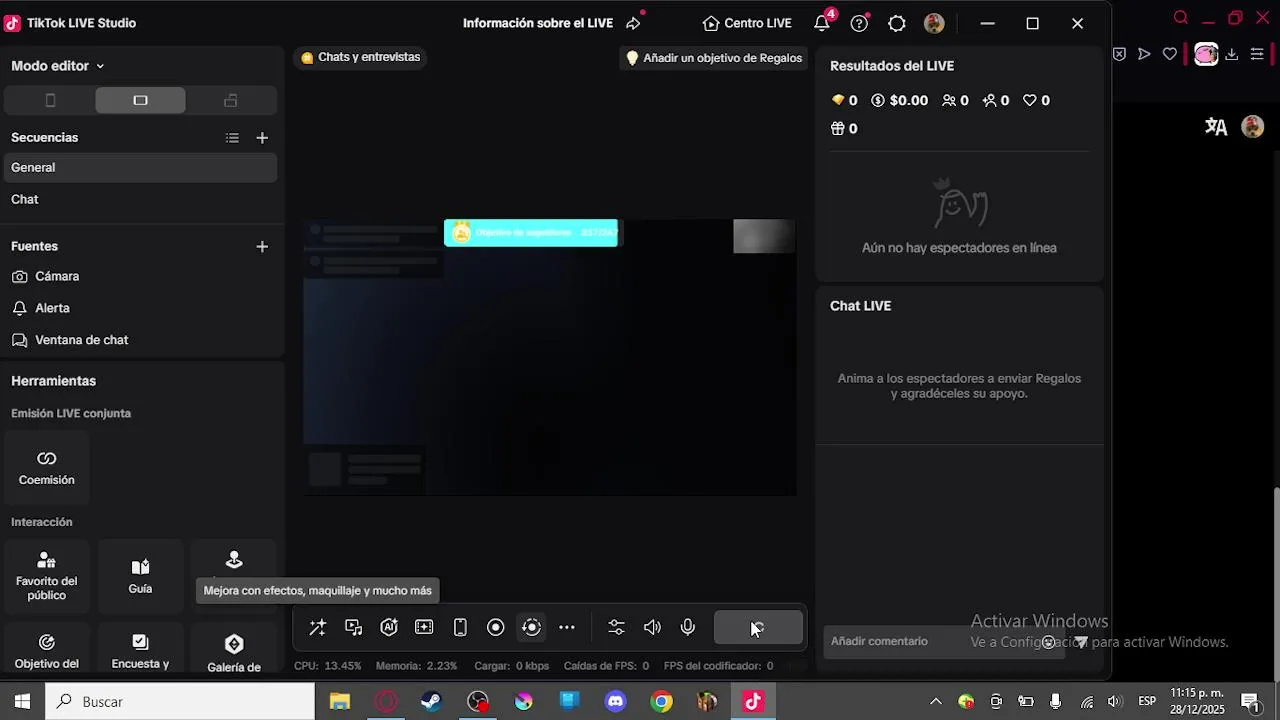Open more options three dots in toolbar
Image resolution: width=1280 pixels, height=720 pixels.
click(567, 627)
